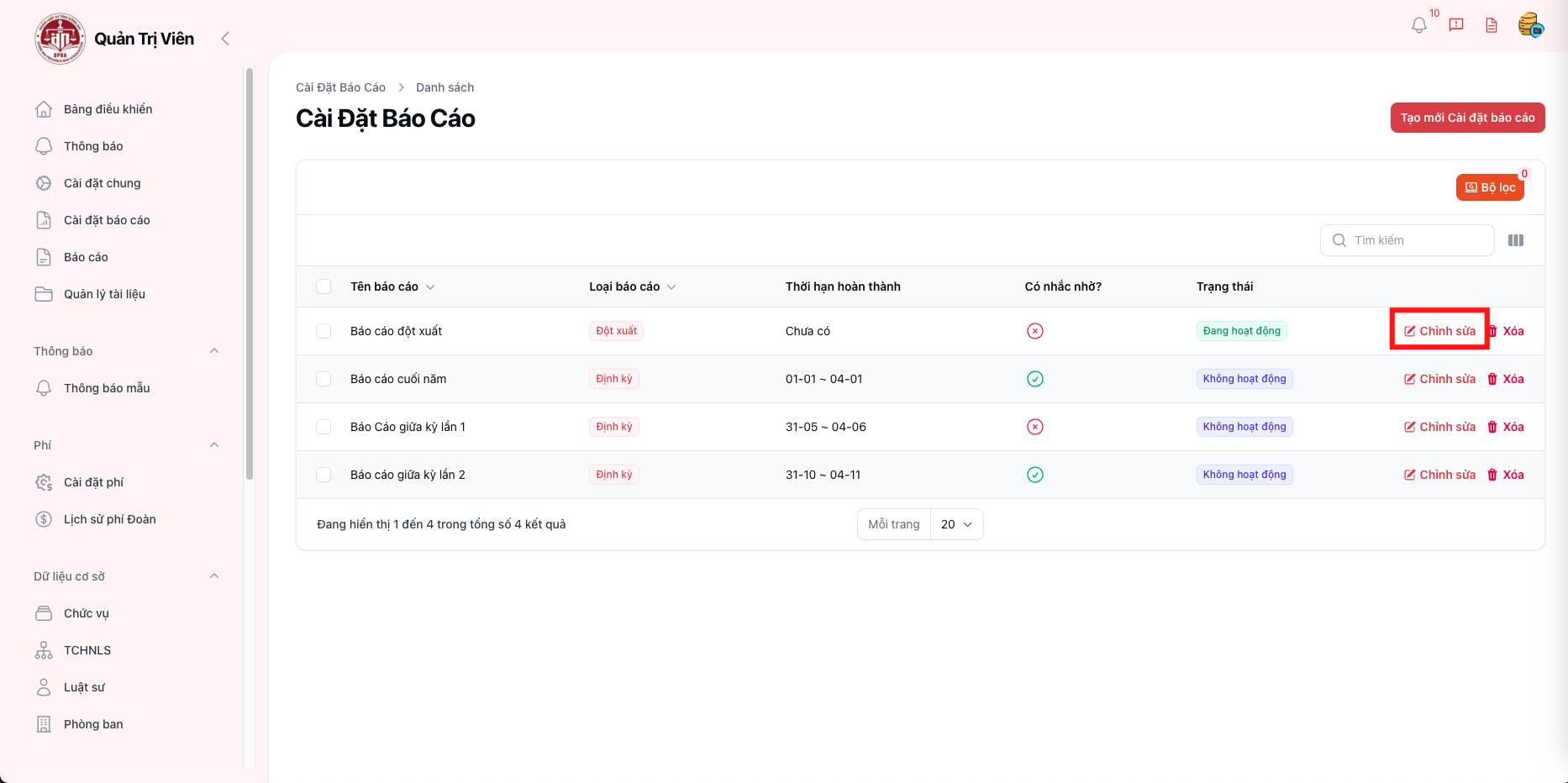Open the user avatar profile menu
The height and width of the screenshot is (783, 1568).
(1530, 25)
